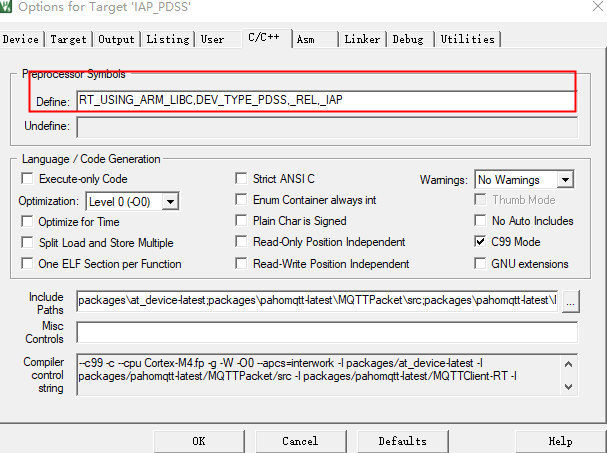Screen dimensions: 607x453
Task: Select the Output tab
Action: 116,39
